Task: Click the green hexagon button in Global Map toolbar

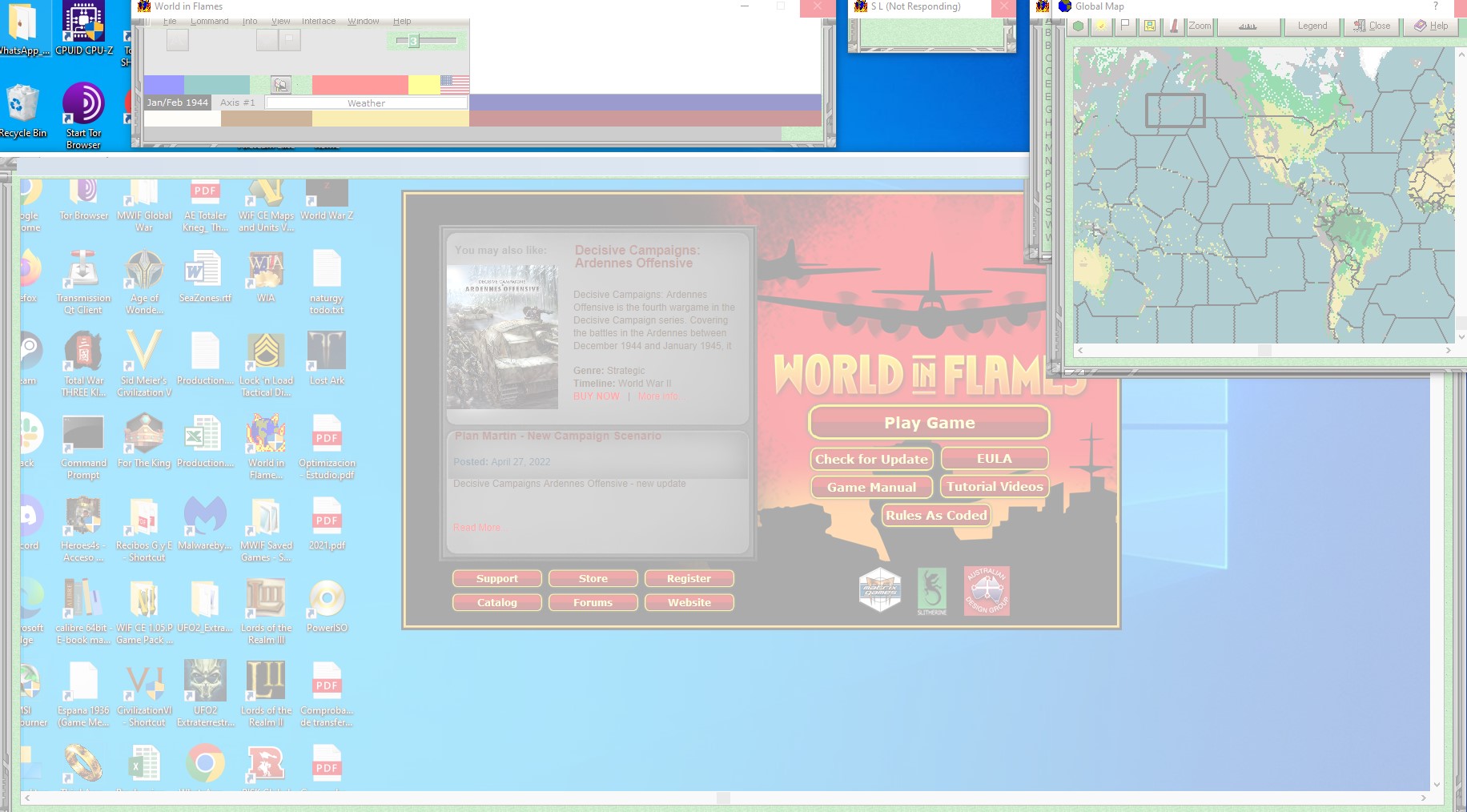Action: pyautogui.click(x=1079, y=26)
